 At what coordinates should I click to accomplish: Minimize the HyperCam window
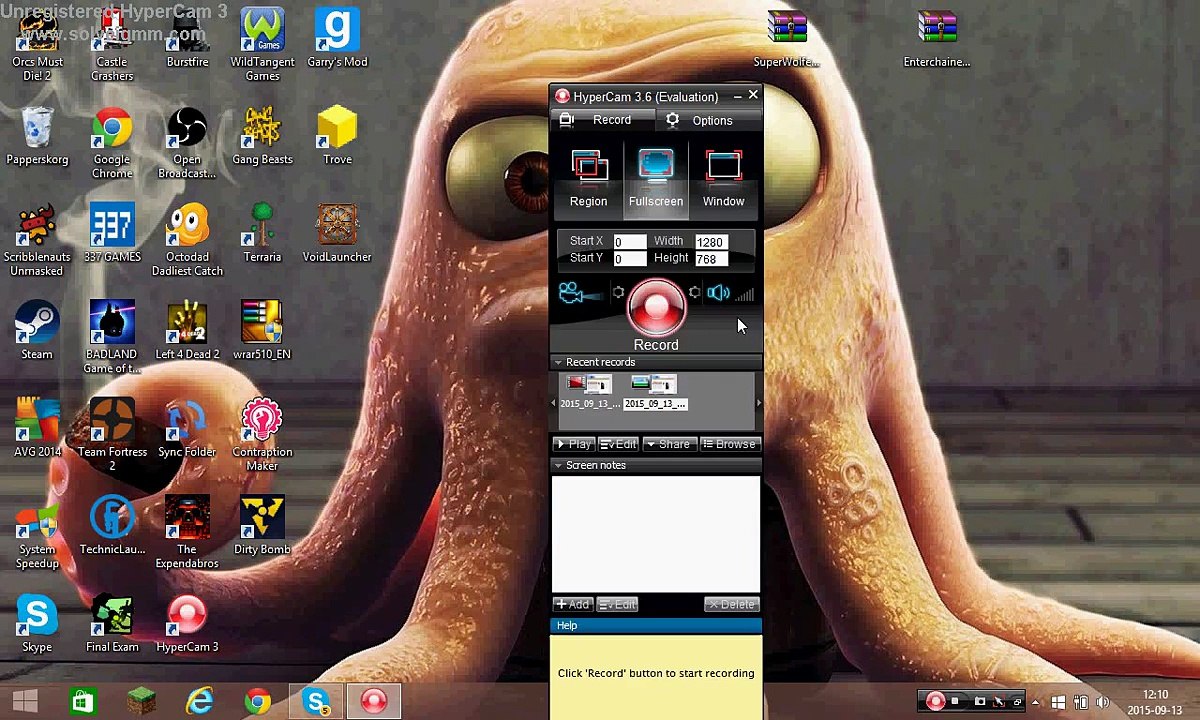(x=737, y=96)
